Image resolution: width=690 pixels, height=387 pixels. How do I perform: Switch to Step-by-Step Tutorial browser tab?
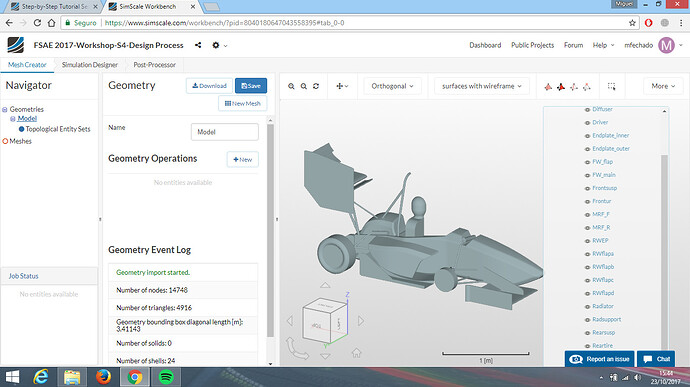pyautogui.click(x=54, y=7)
